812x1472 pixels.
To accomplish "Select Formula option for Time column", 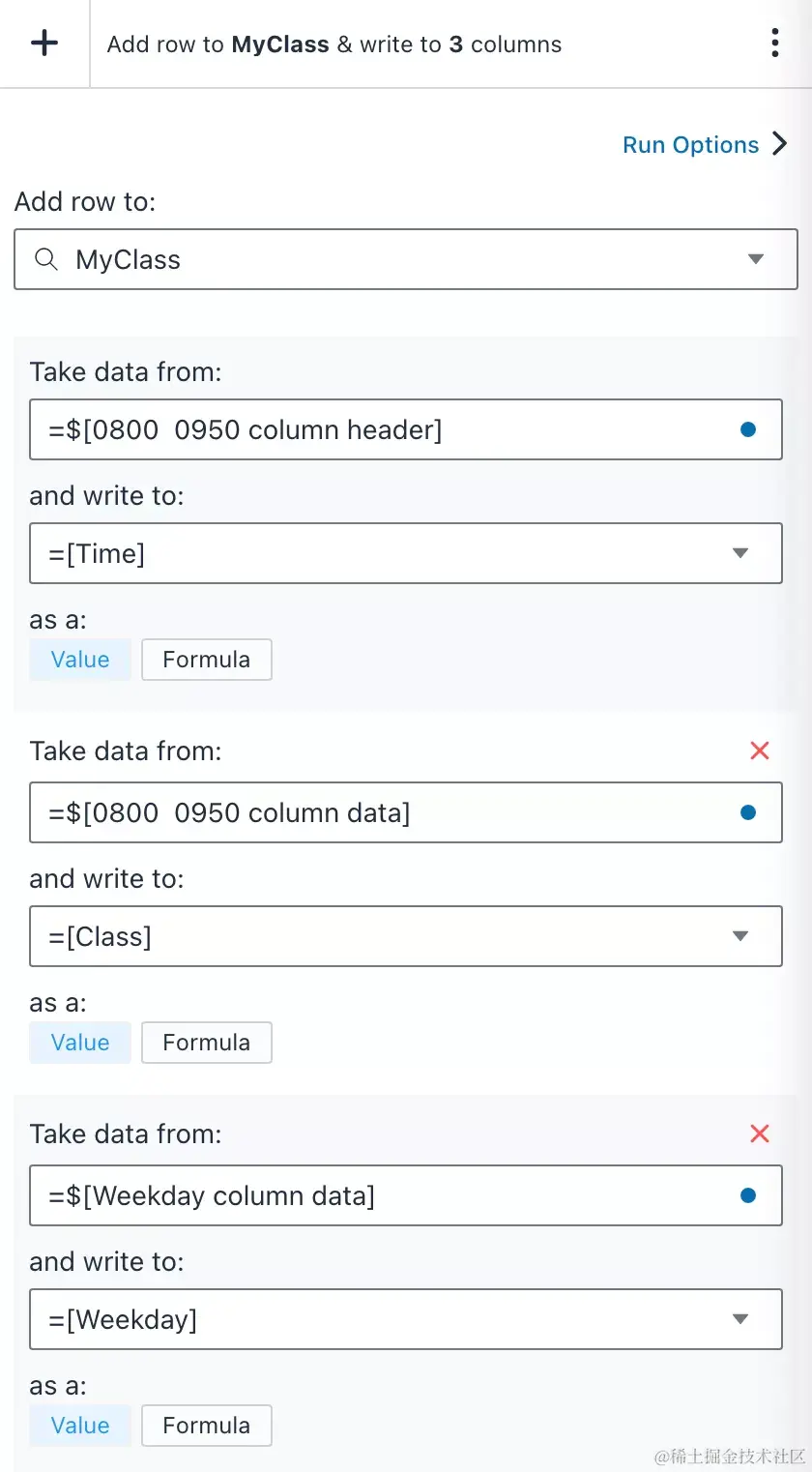I will (206, 660).
